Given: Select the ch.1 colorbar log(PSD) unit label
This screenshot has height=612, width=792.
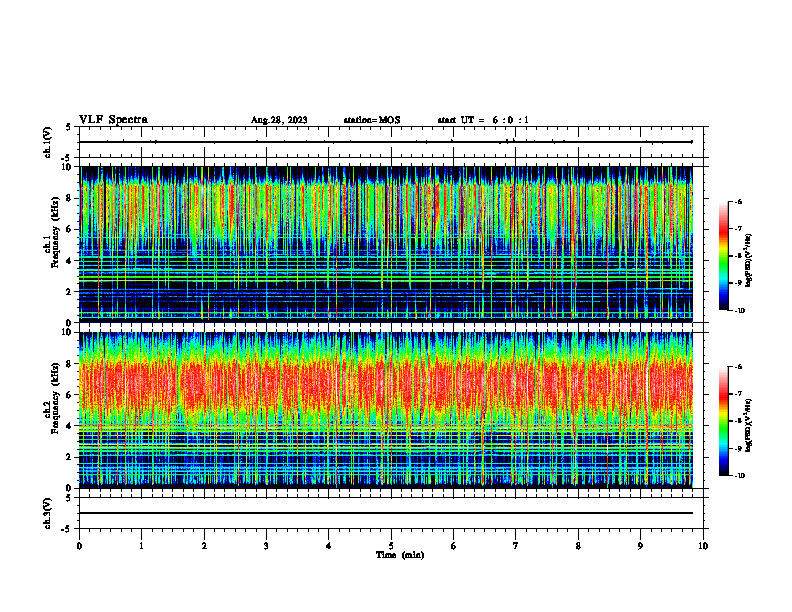Looking at the screenshot, I should coord(749,260).
